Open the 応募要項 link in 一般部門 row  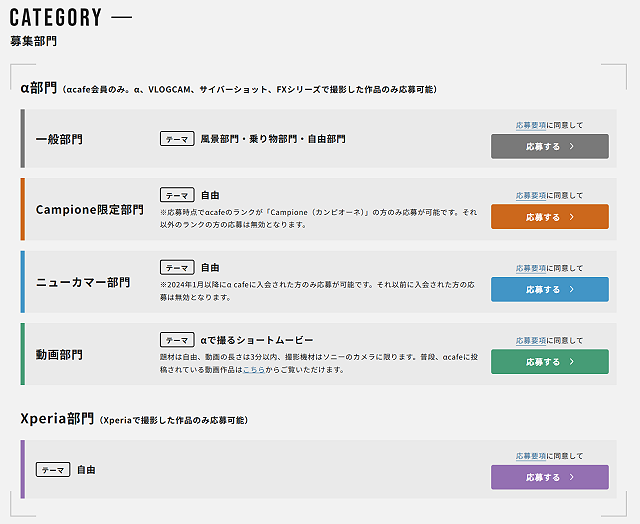coord(530,125)
